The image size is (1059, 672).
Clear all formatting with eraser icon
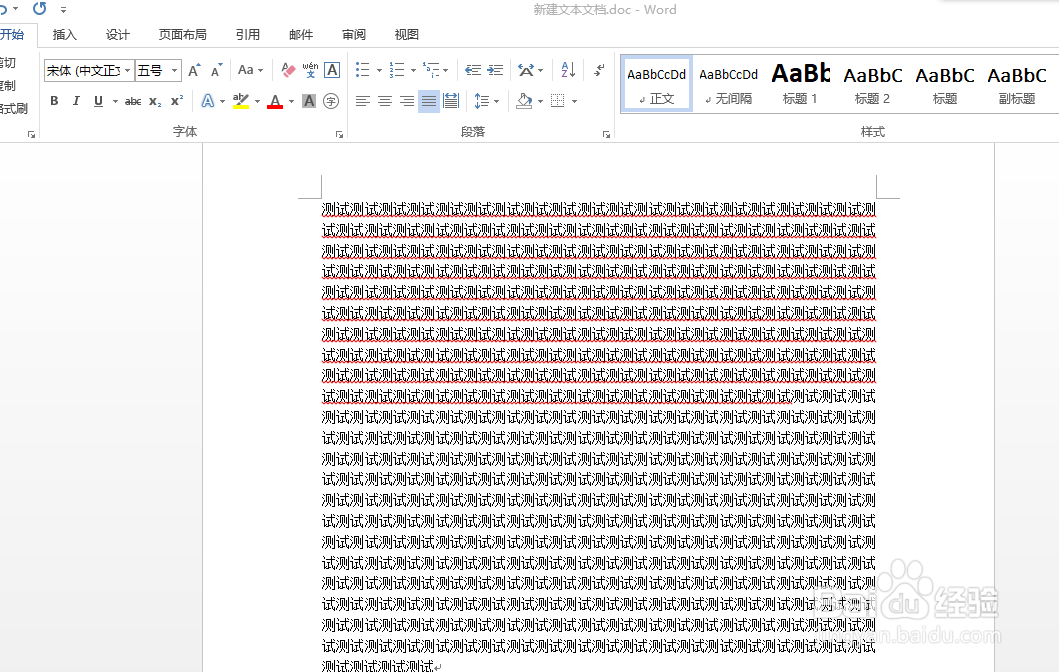tap(288, 70)
